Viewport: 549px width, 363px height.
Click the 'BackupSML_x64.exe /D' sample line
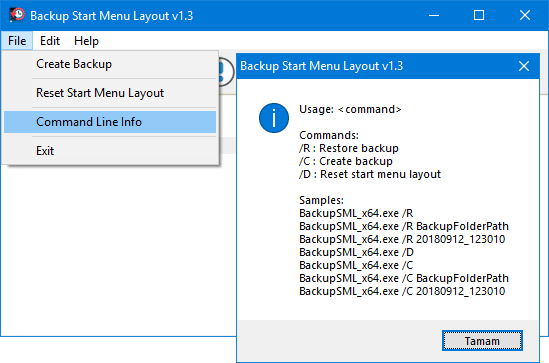pos(356,252)
